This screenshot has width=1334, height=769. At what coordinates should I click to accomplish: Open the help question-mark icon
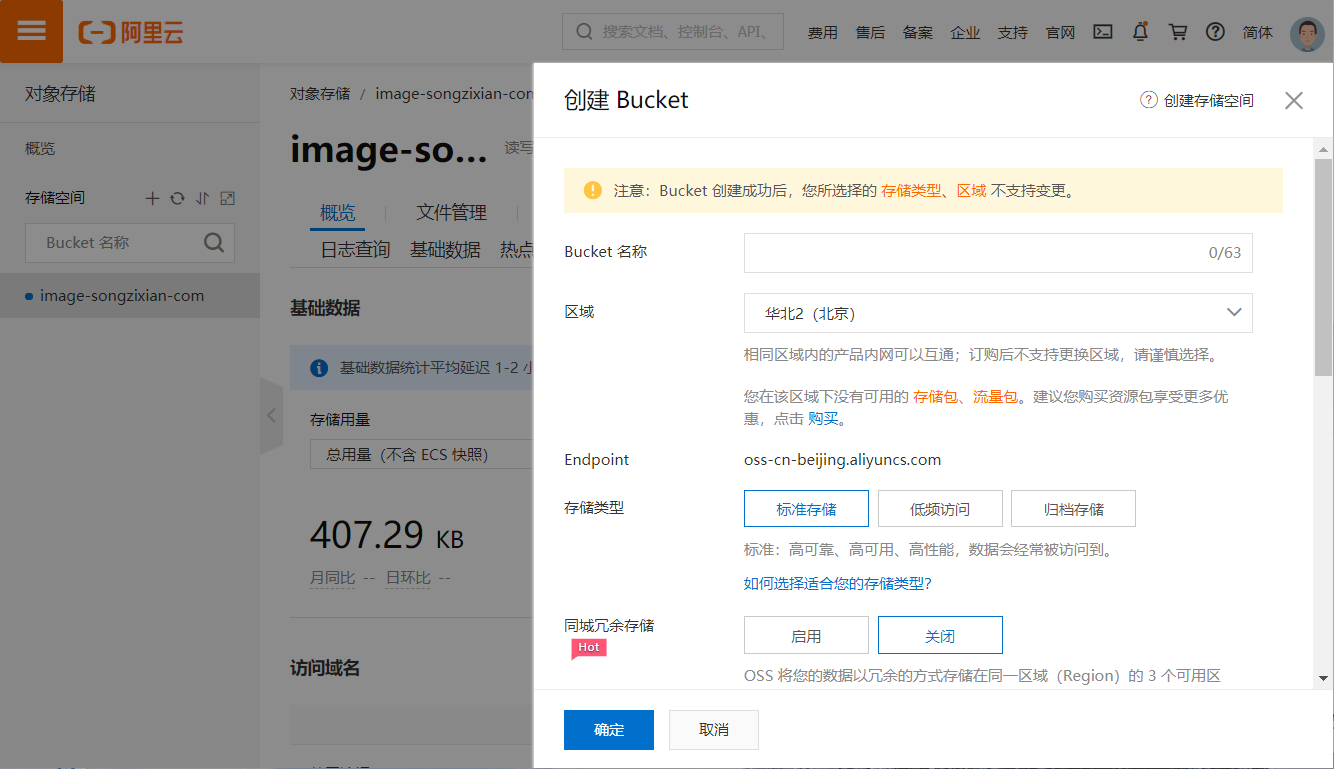(1215, 32)
